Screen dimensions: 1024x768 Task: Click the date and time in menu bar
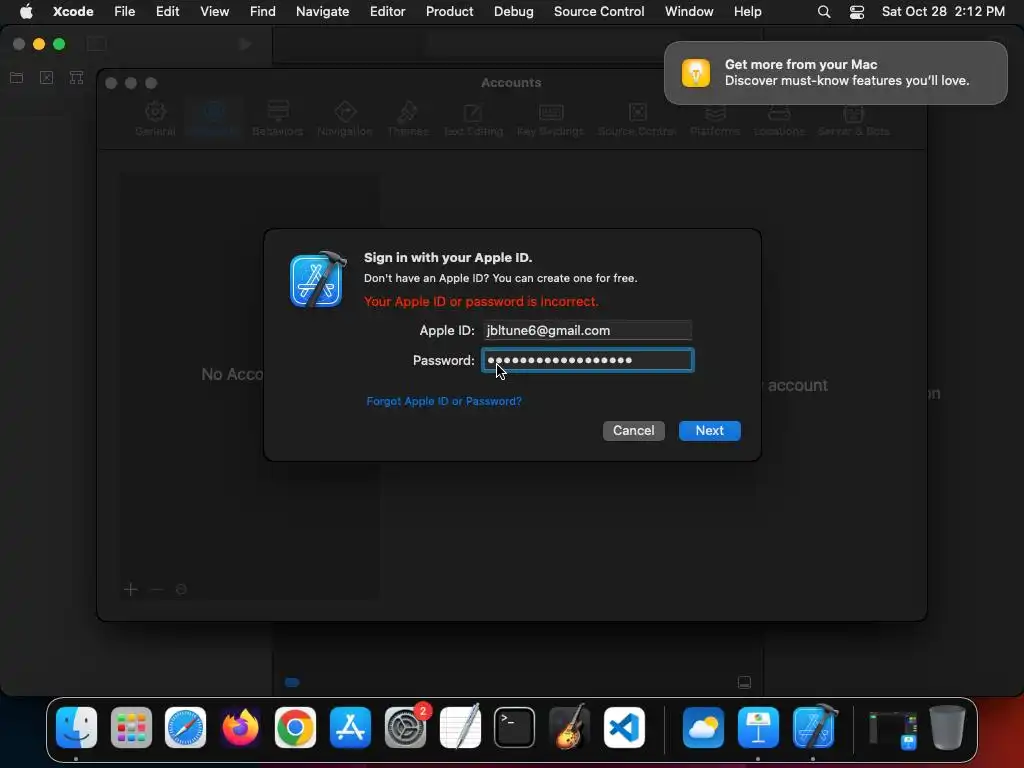click(x=943, y=11)
